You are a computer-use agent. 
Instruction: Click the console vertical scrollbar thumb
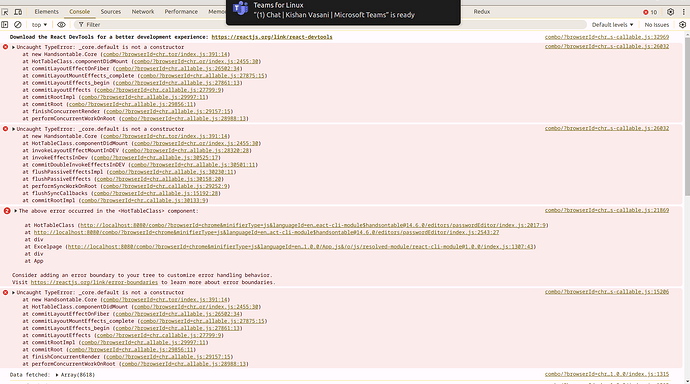[687, 117]
